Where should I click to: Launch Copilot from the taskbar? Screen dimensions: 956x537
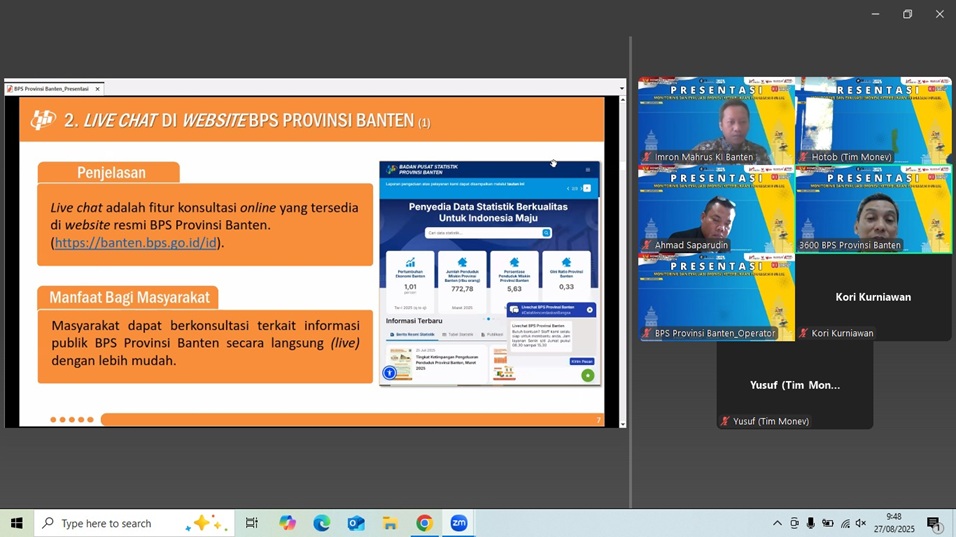pos(287,523)
